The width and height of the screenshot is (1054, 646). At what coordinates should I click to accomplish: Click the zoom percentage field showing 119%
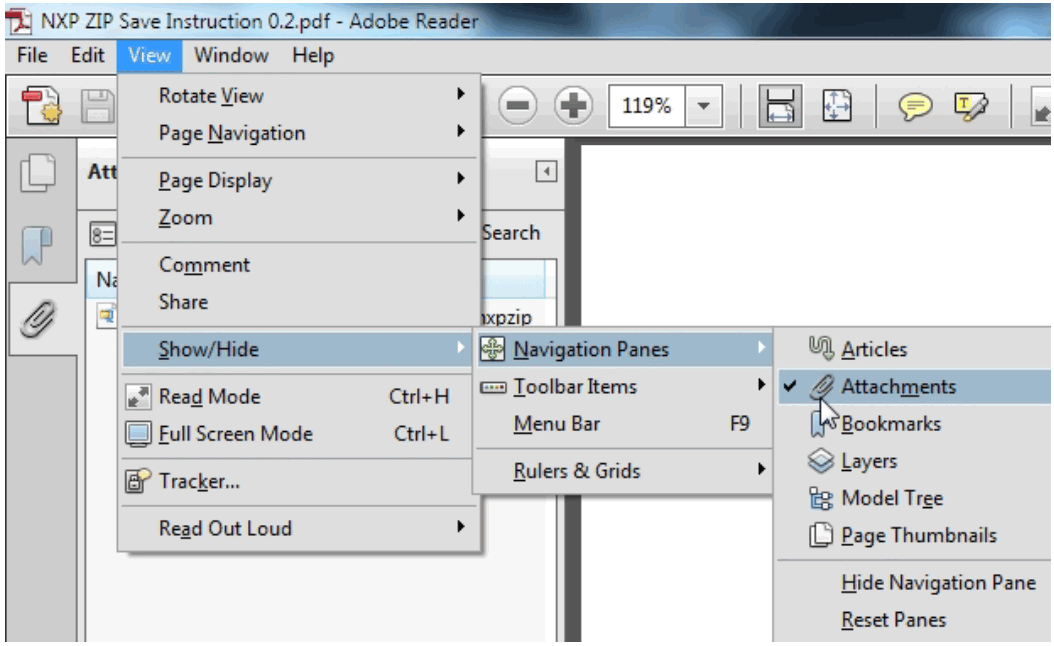(x=647, y=106)
